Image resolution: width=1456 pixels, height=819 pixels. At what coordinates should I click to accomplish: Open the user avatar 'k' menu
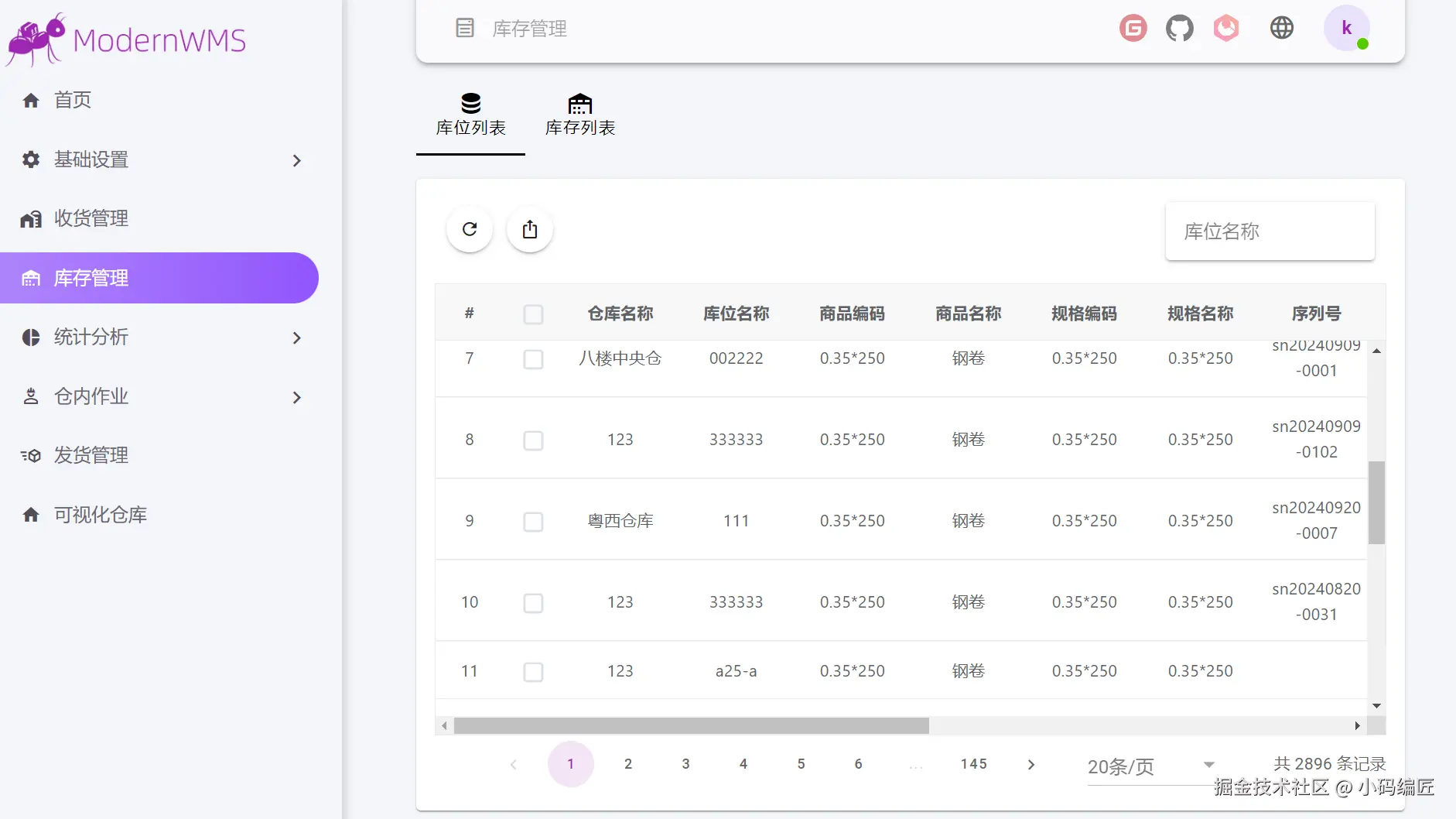point(1347,28)
